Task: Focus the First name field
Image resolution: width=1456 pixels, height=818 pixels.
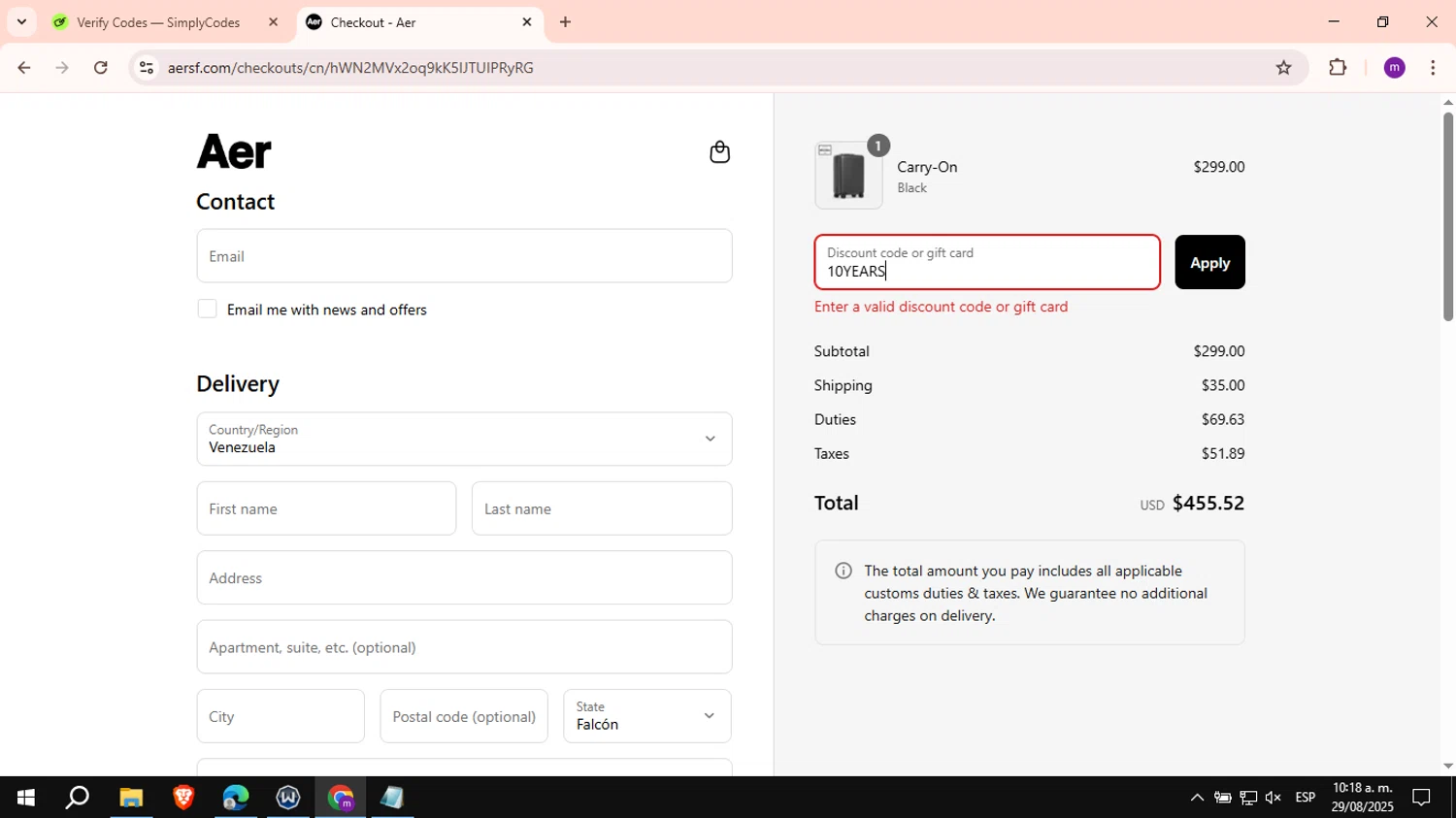Action: pos(326,508)
